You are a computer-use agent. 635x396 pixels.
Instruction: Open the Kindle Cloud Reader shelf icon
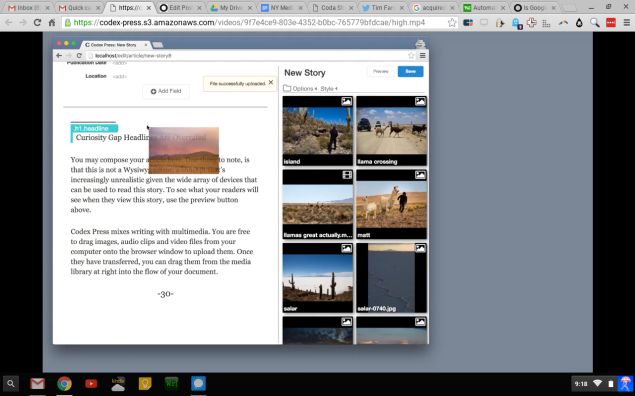118,383
